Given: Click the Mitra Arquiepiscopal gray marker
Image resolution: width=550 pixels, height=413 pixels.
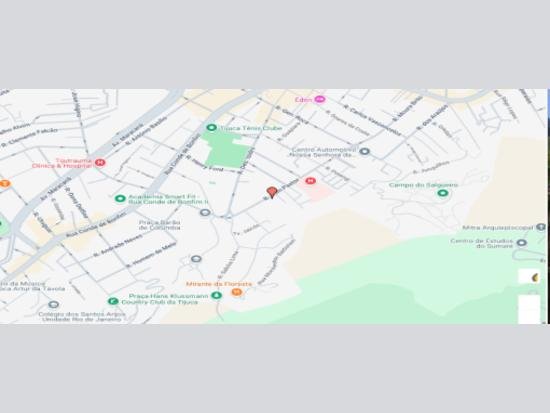Looking at the screenshot, I should [541, 227].
